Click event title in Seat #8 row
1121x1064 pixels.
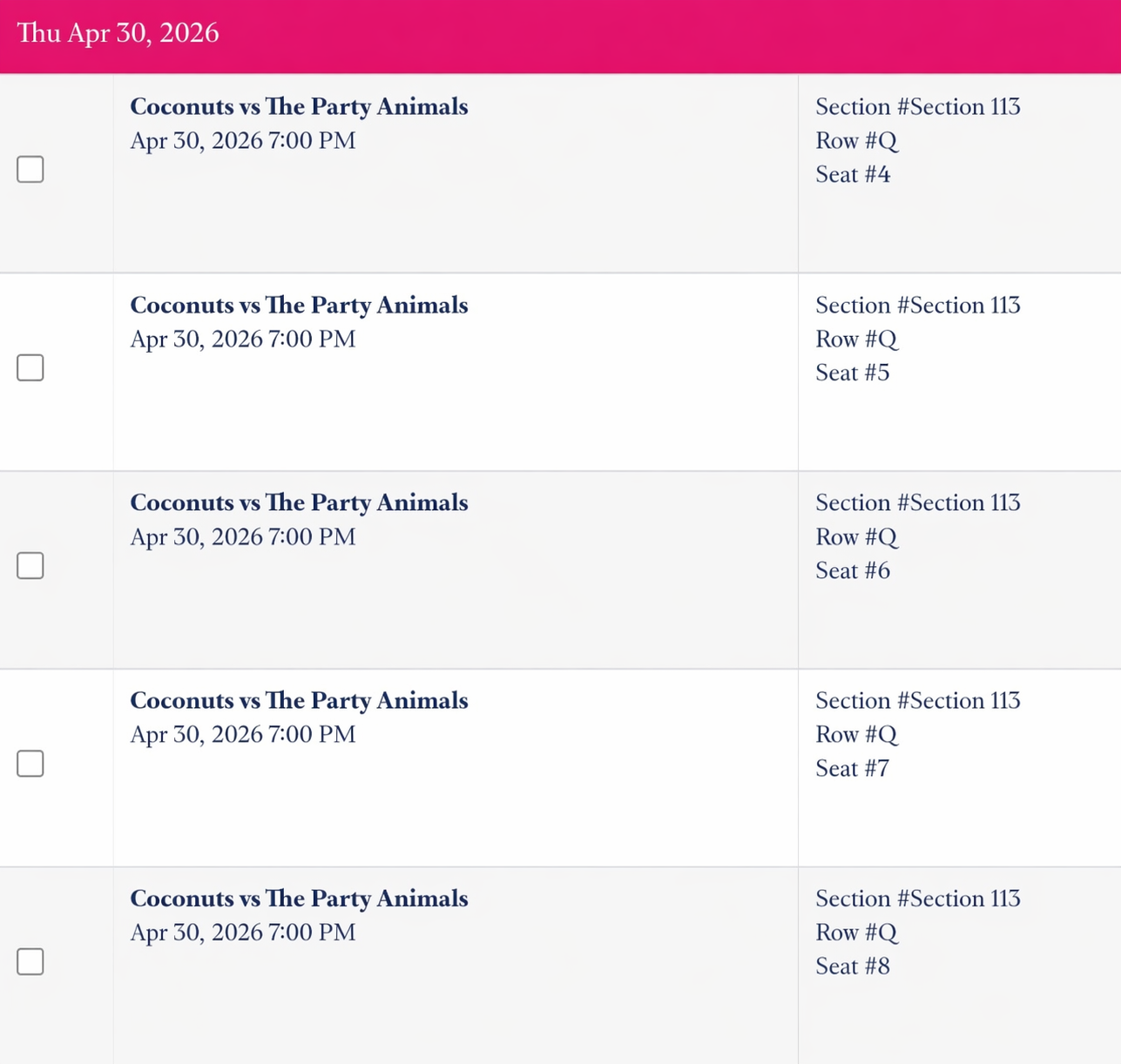(x=299, y=898)
